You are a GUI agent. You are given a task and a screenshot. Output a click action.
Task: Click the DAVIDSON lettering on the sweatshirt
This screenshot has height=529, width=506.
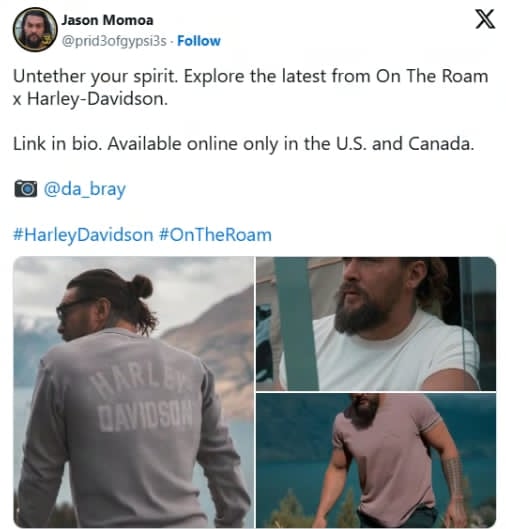[146, 416]
